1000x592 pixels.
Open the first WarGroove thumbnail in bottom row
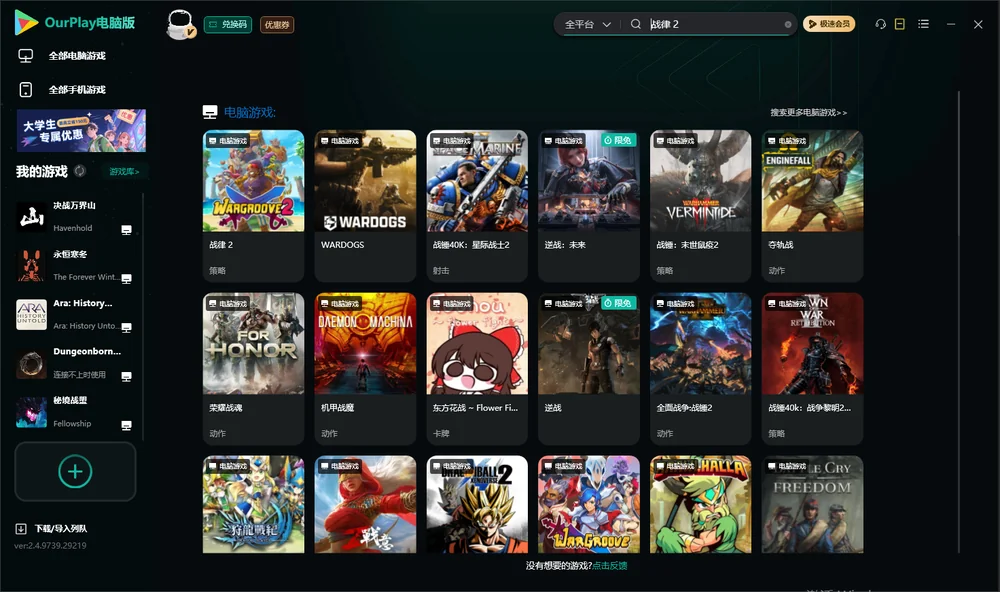[589, 504]
